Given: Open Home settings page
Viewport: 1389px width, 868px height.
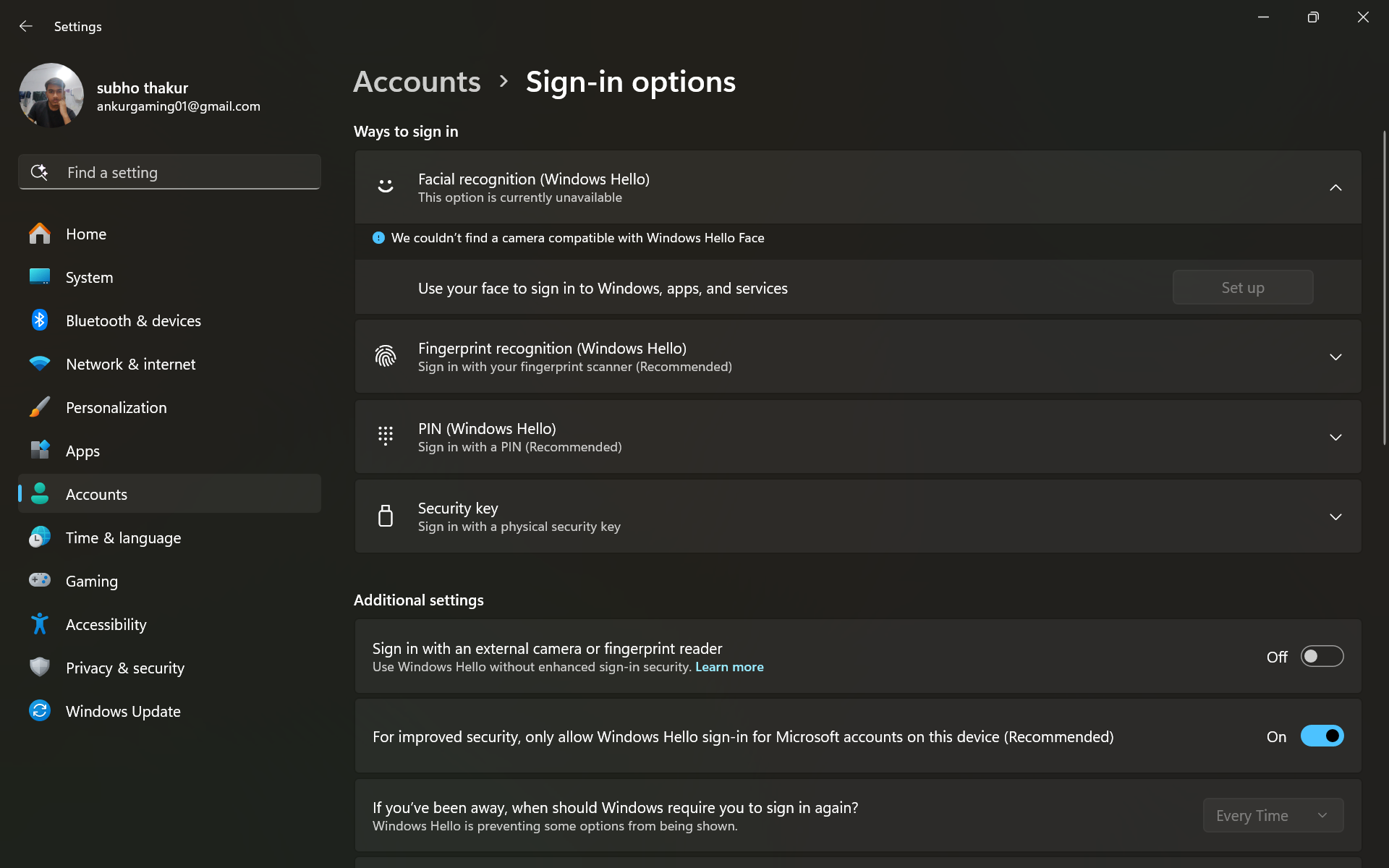Looking at the screenshot, I should [x=169, y=234].
